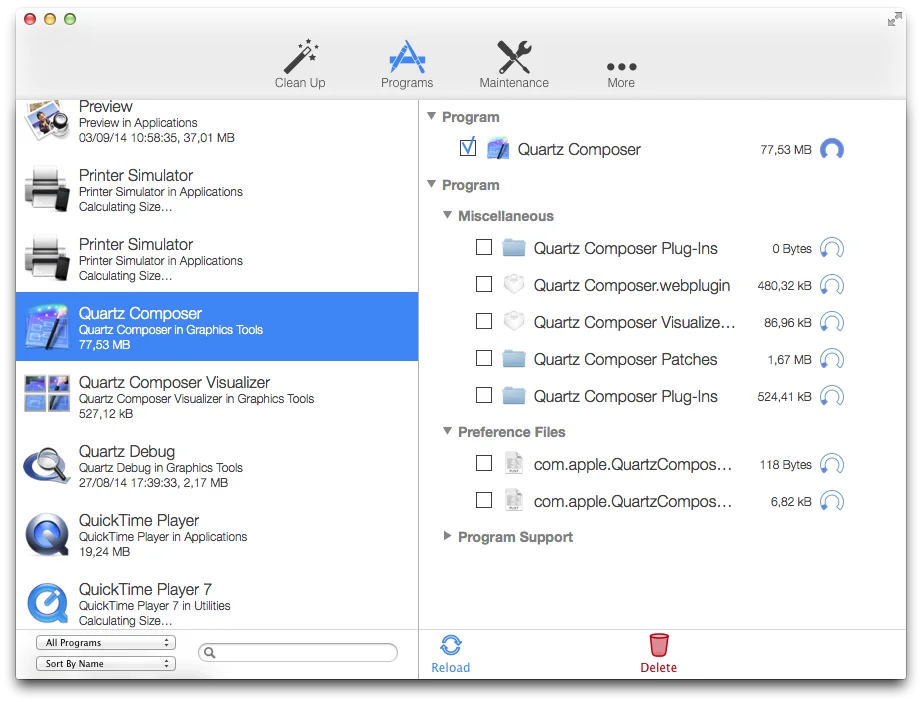Collapse the first Program section triangle
Viewport: 922px width, 703px height.
click(x=432, y=116)
